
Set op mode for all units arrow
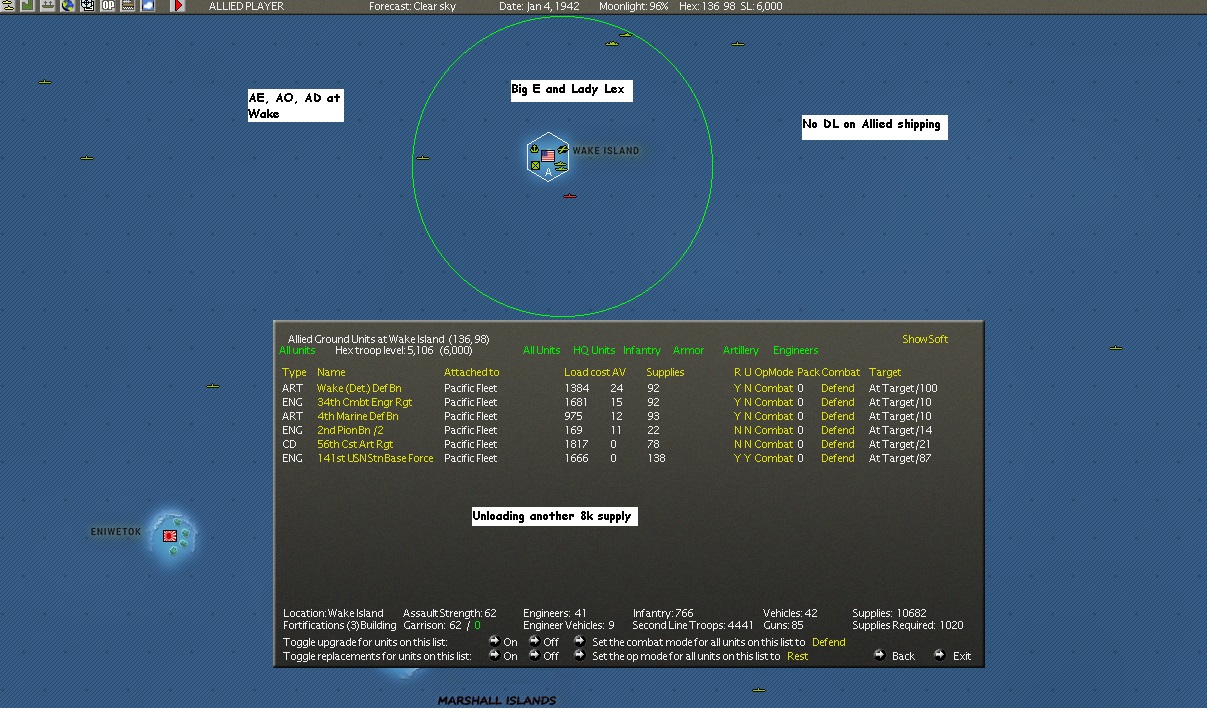point(580,656)
